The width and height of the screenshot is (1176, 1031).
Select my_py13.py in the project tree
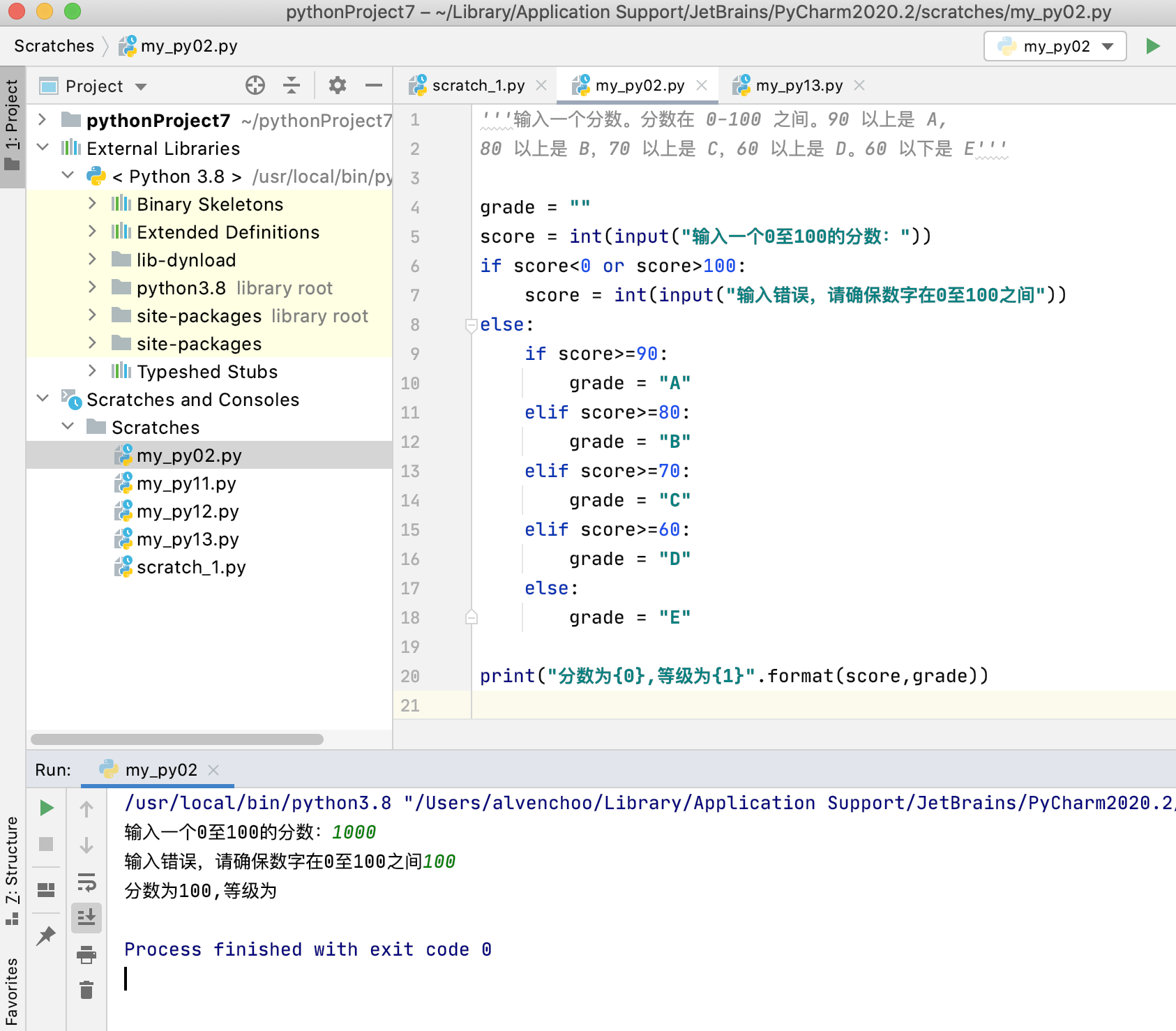(209, 539)
